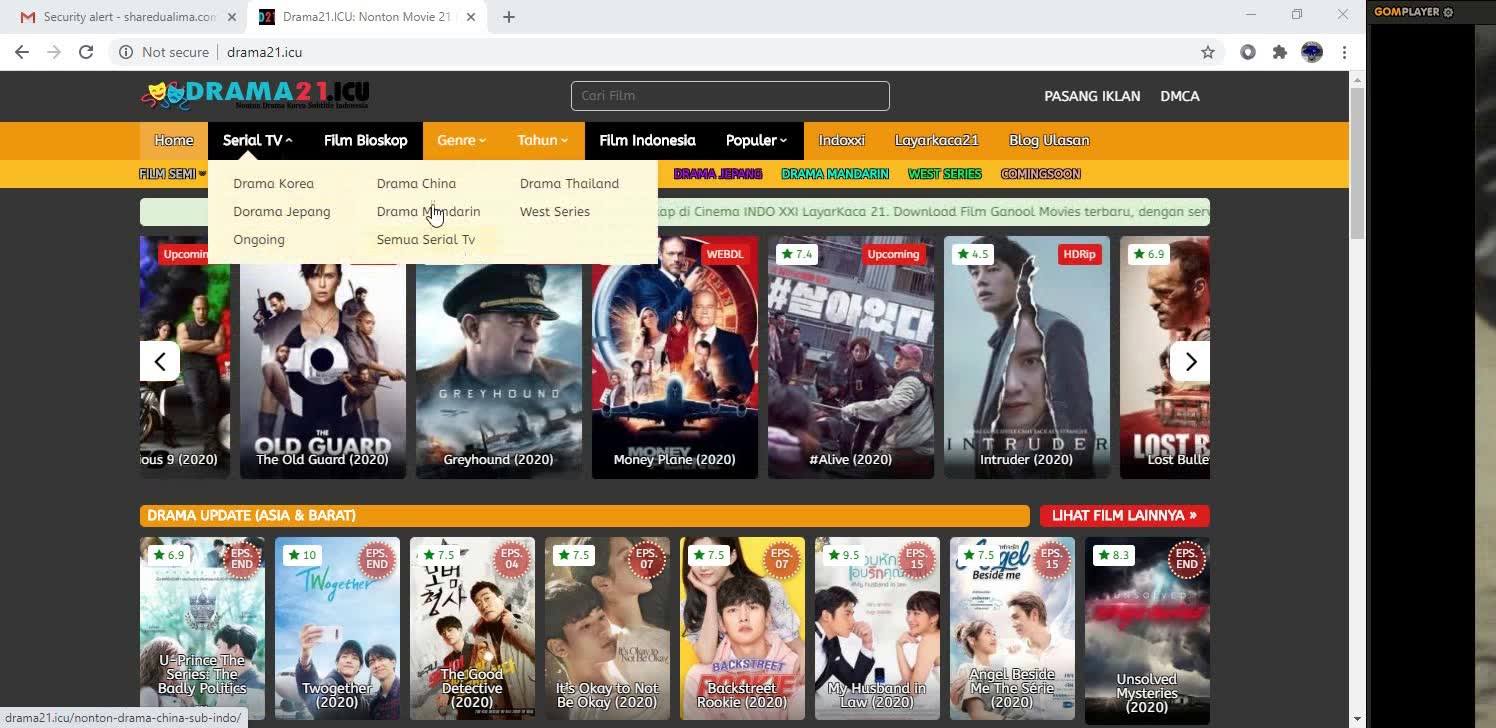Open the PASANG IKLAN link

(x=1092, y=96)
